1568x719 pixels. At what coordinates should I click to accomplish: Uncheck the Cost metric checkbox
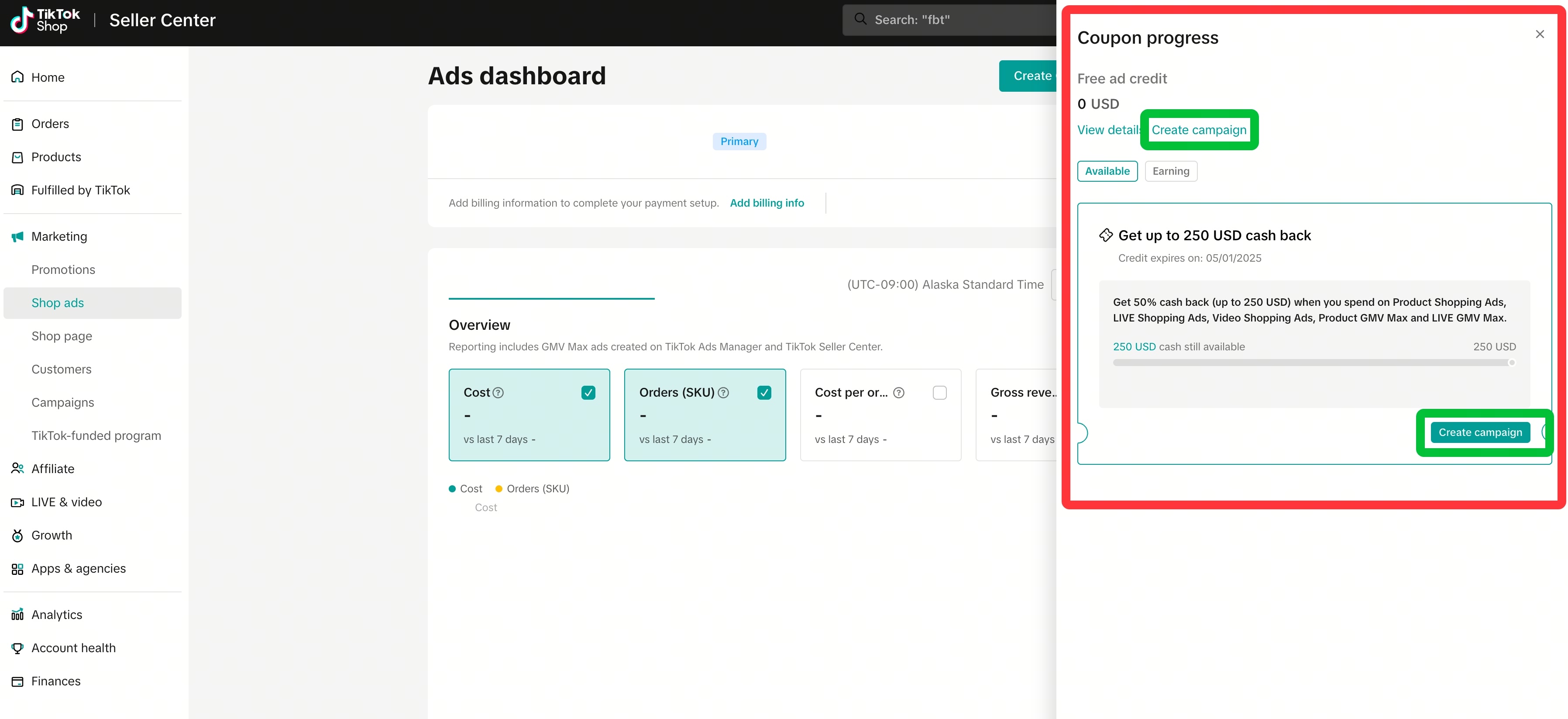point(588,393)
